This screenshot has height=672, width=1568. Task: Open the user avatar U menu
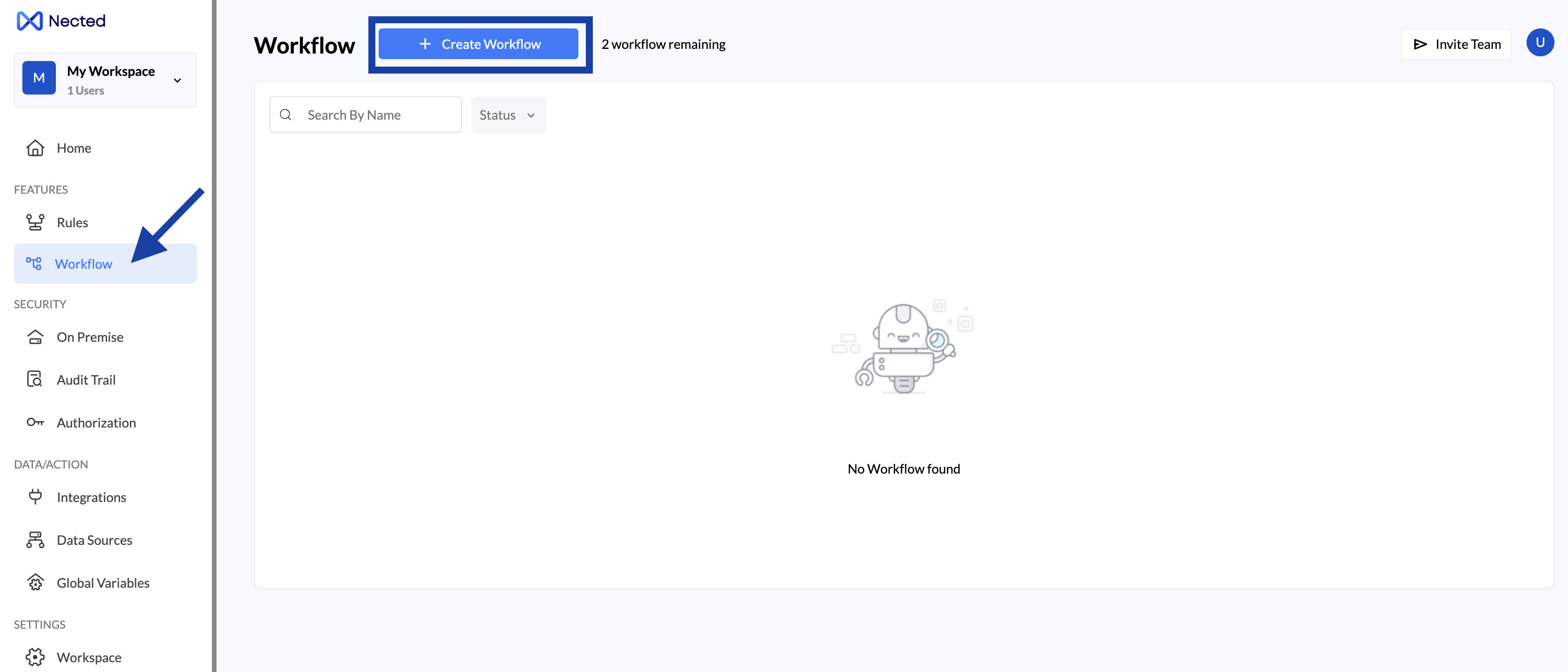(x=1540, y=42)
